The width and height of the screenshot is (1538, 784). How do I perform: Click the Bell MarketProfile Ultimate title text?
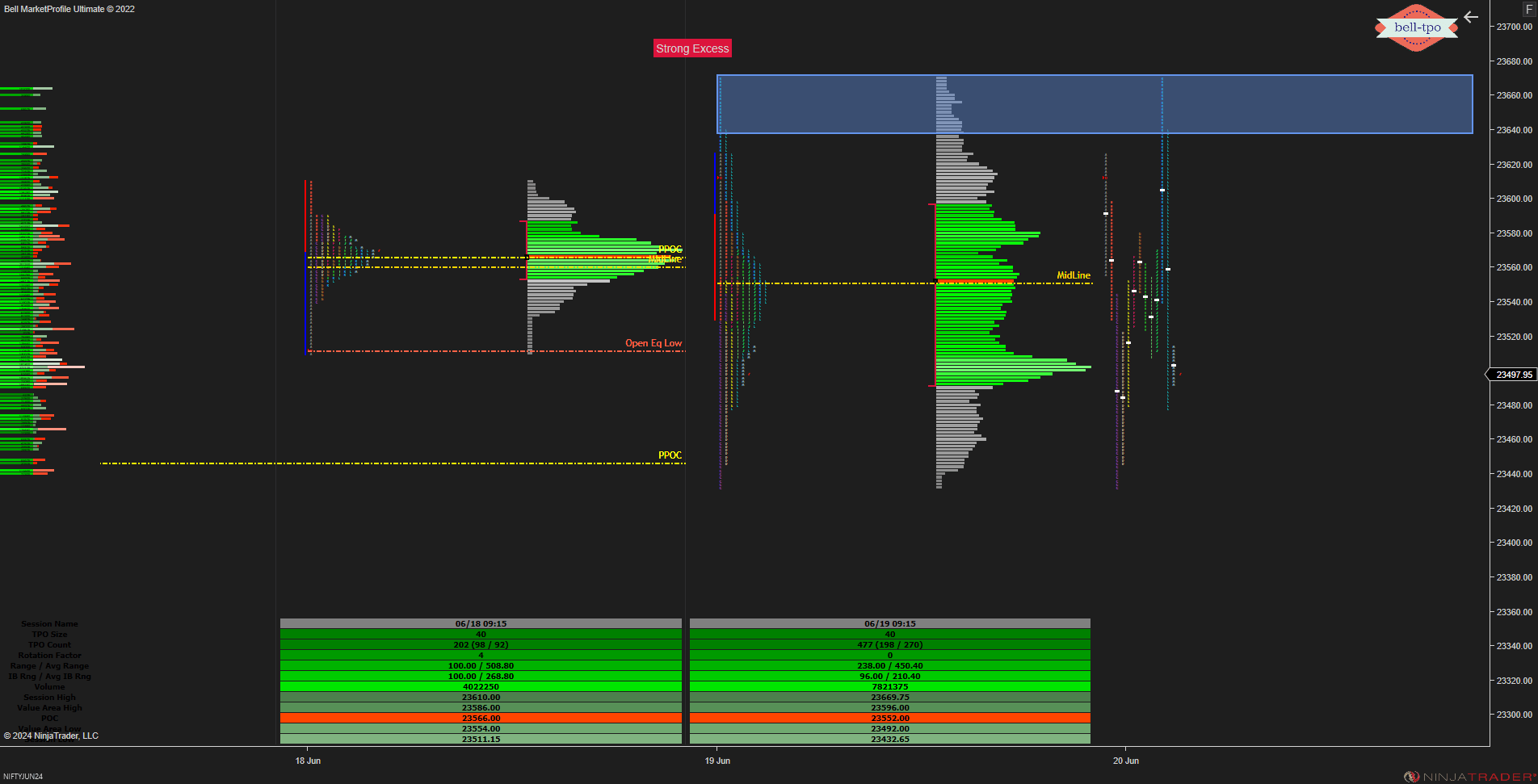pyautogui.click(x=69, y=9)
